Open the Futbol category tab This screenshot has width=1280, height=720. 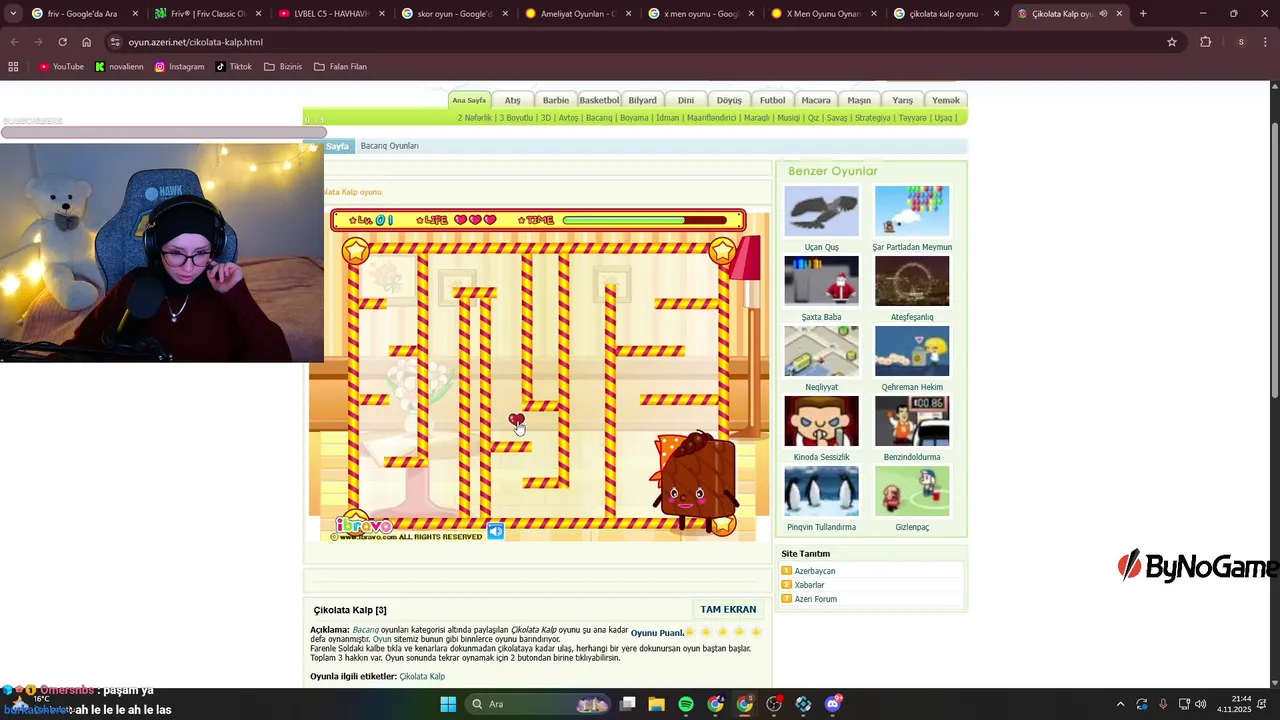[x=772, y=100]
